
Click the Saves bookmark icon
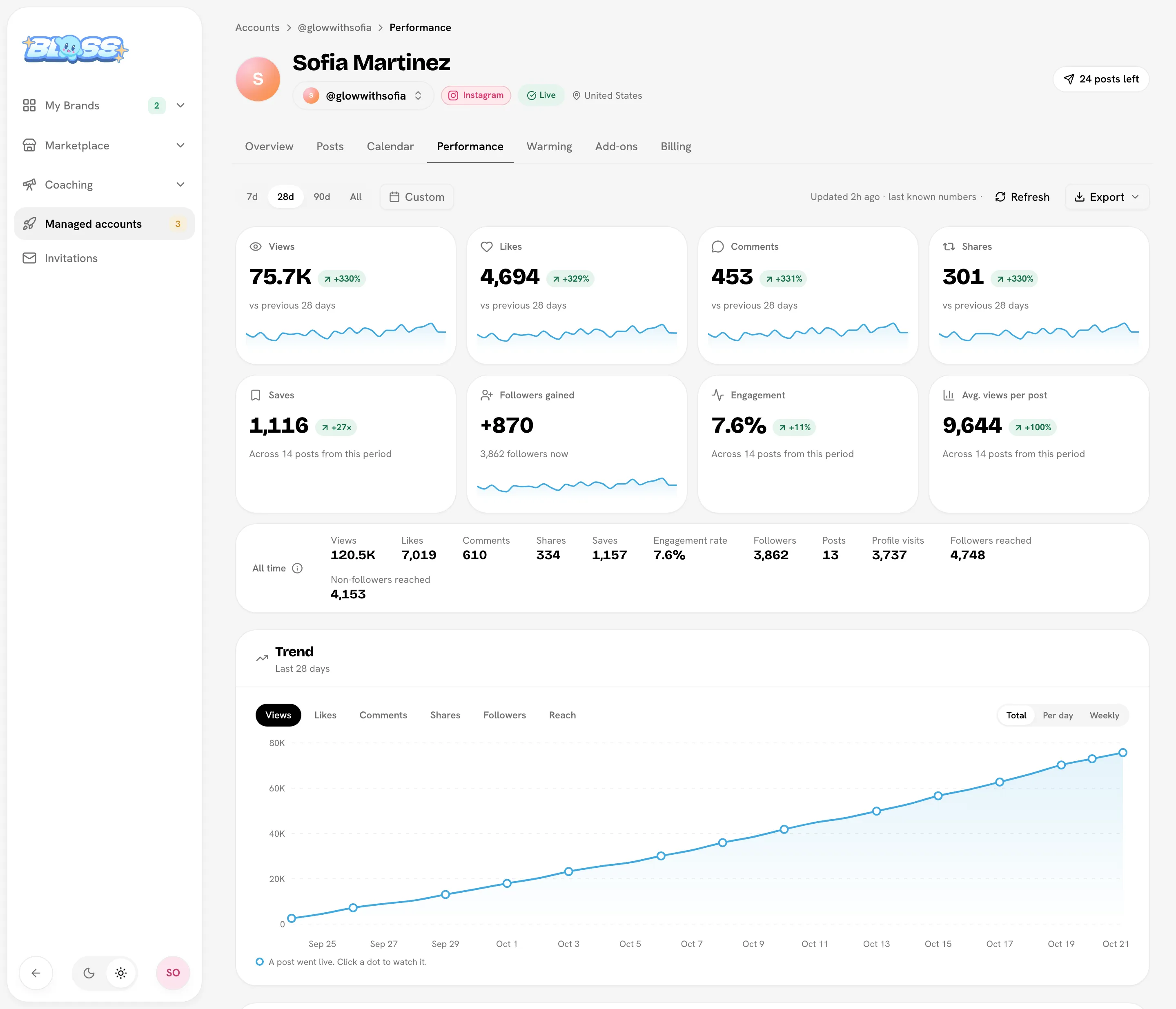click(255, 395)
